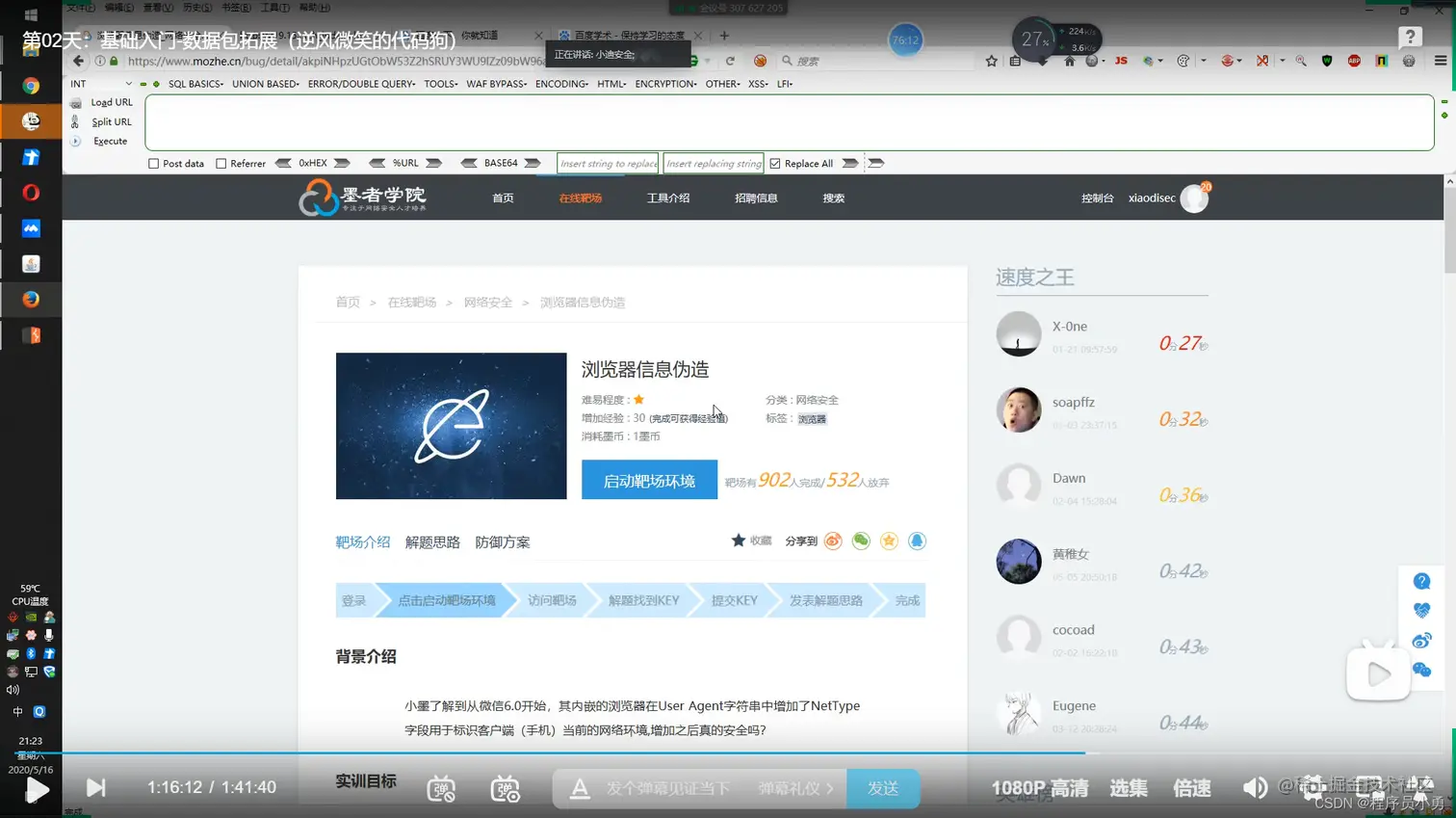Viewport: 1456px width, 818px height.
Task: Enable the Referrer checkbox
Action: [x=221, y=164]
